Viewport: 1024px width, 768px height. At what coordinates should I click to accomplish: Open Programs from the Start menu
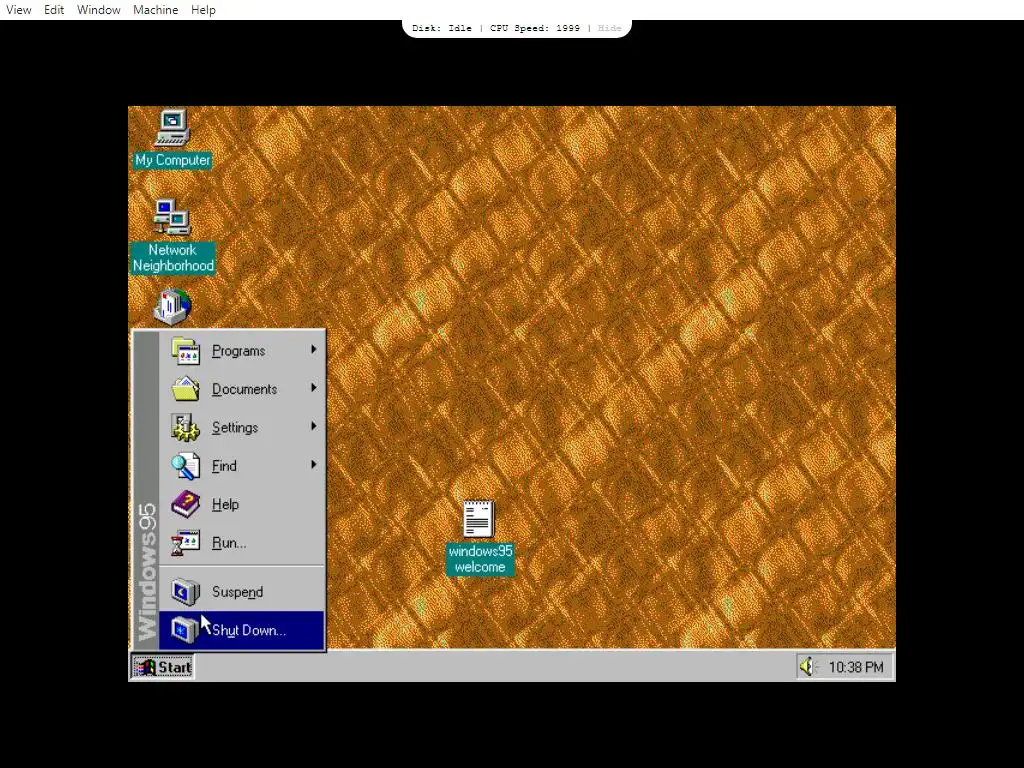tap(242, 351)
